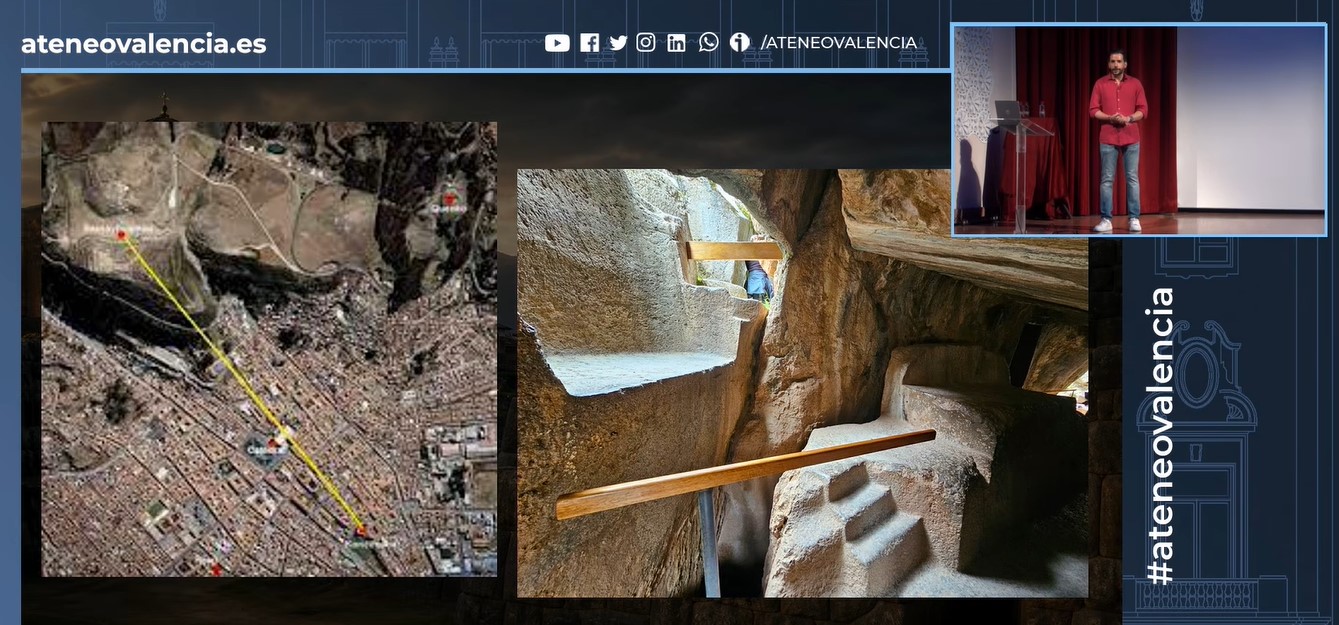
Task: Open the YouTube icon in header
Action: point(557,43)
